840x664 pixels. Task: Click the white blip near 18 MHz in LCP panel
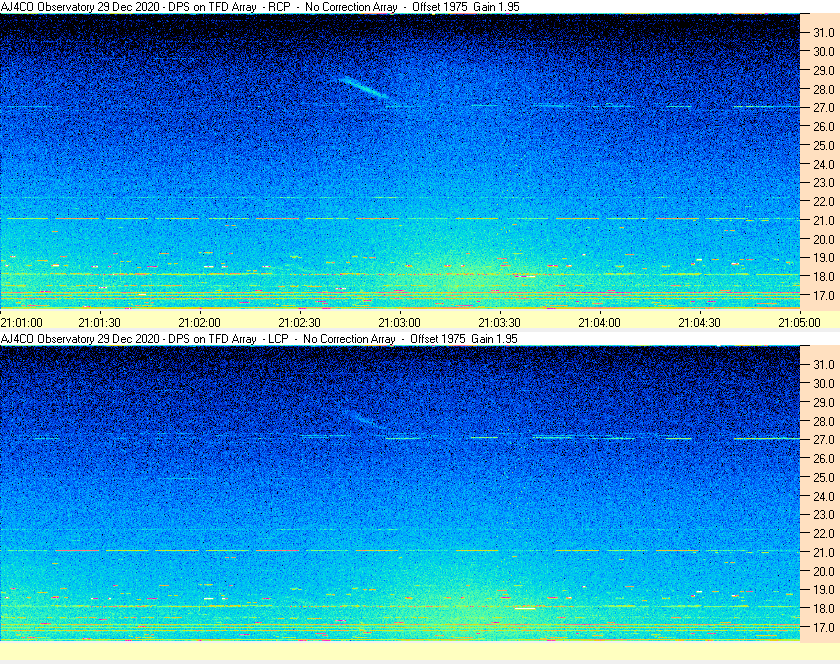coord(525,608)
